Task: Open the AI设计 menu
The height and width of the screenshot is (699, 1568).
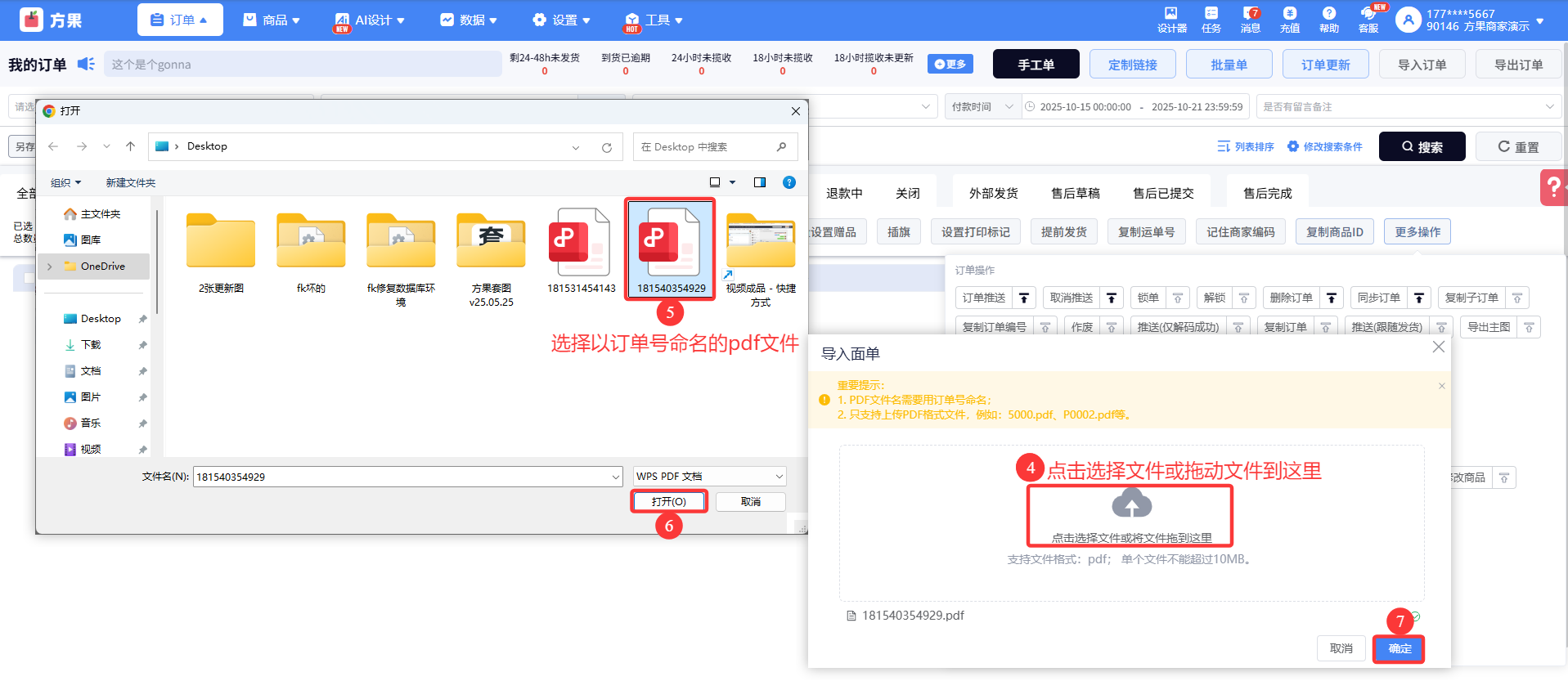Action: point(369,20)
